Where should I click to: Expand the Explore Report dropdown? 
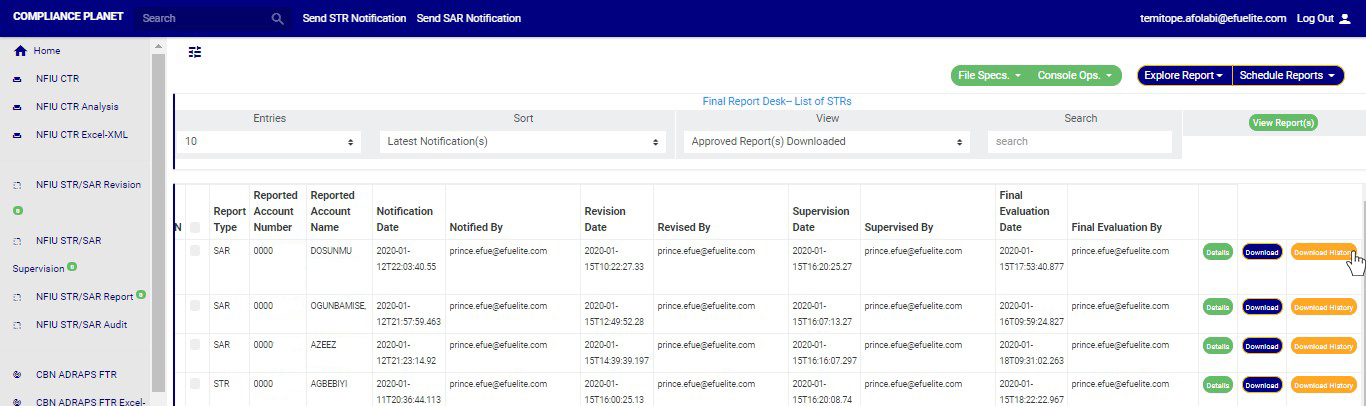click(x=1184, y=76)
